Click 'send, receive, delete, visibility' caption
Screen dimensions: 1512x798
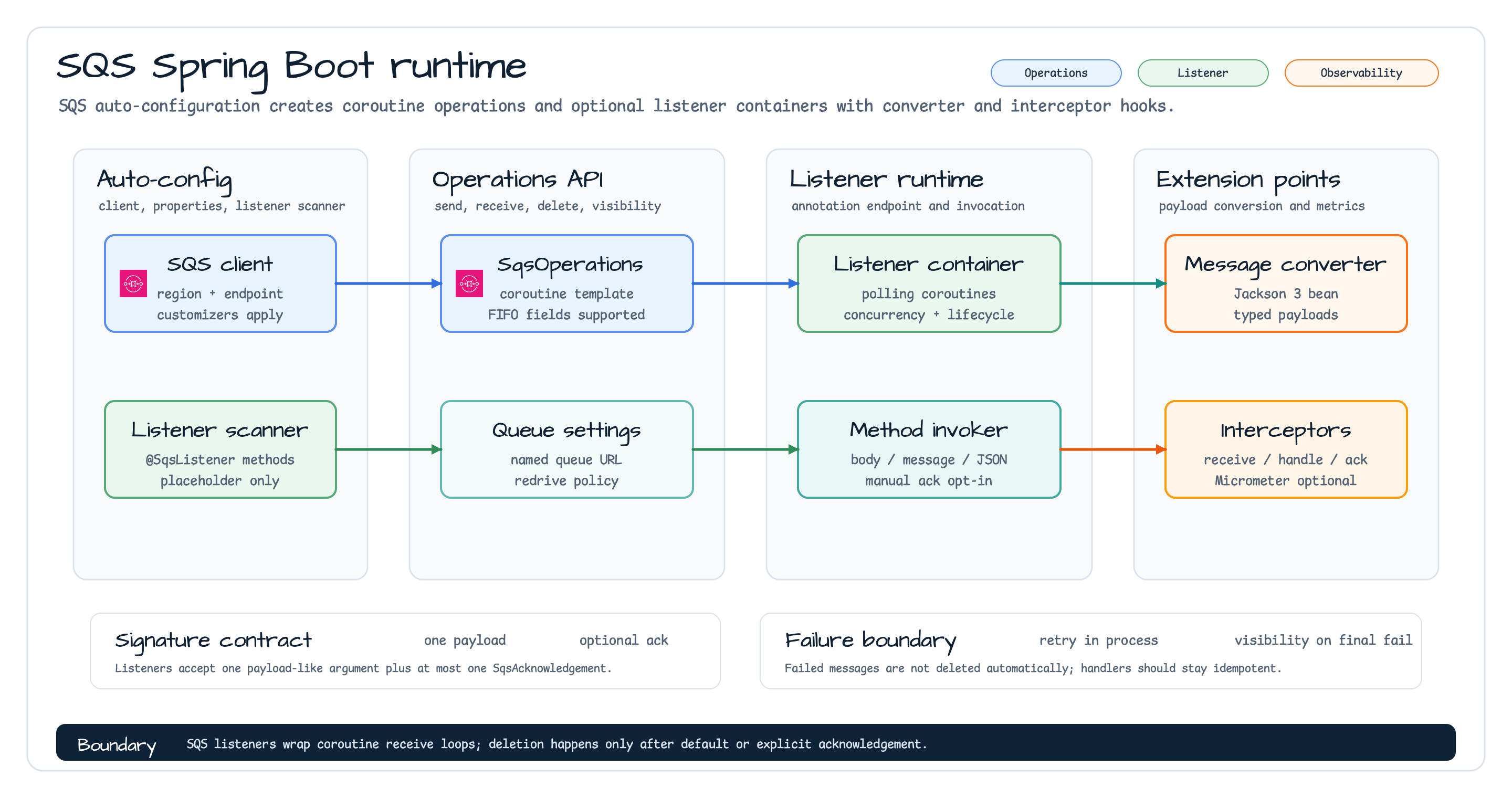[548, 206]
